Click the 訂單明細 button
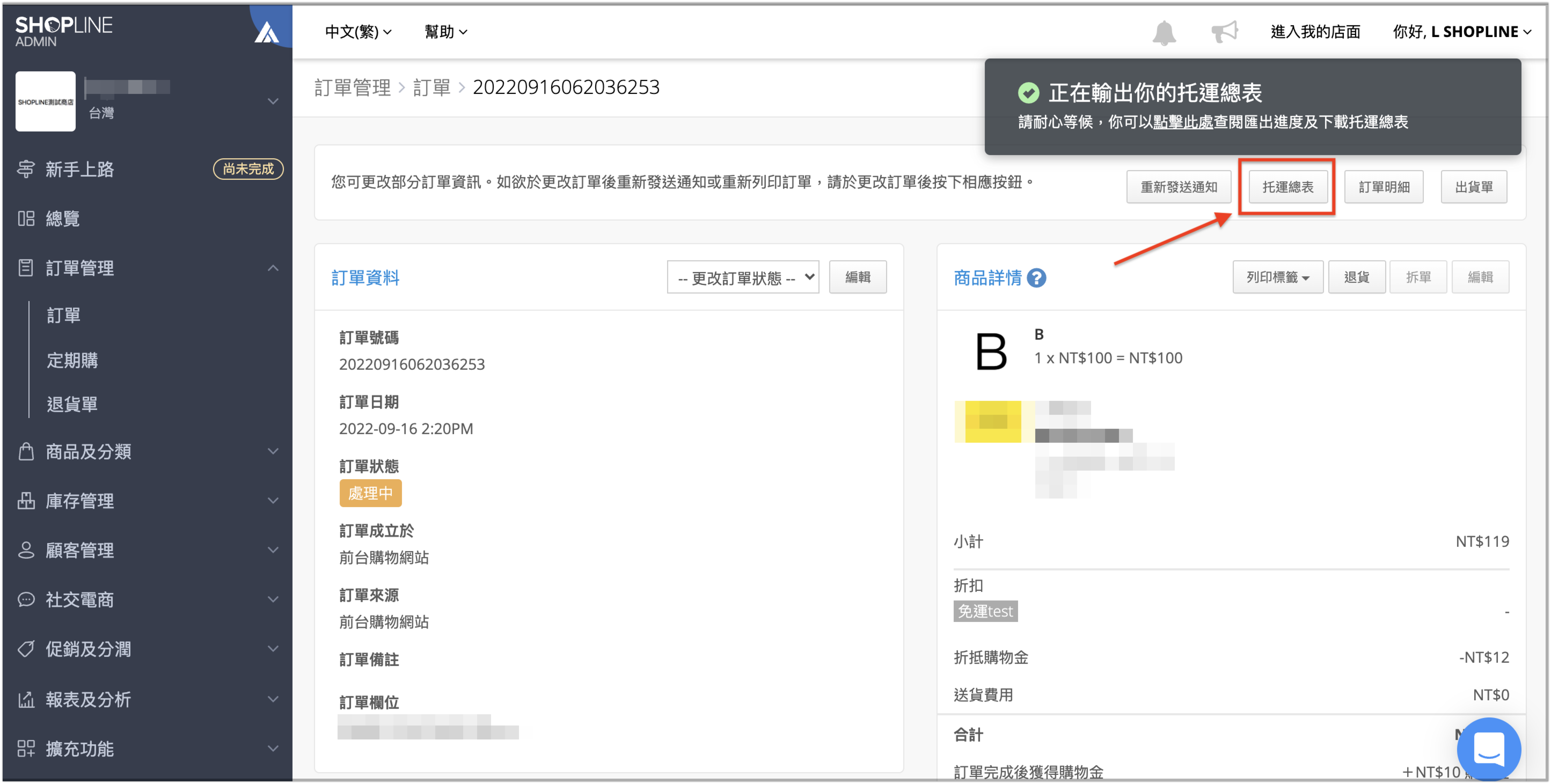Image resolution: width=1551 pixels, height=784 pixels. coord(1384,187)
